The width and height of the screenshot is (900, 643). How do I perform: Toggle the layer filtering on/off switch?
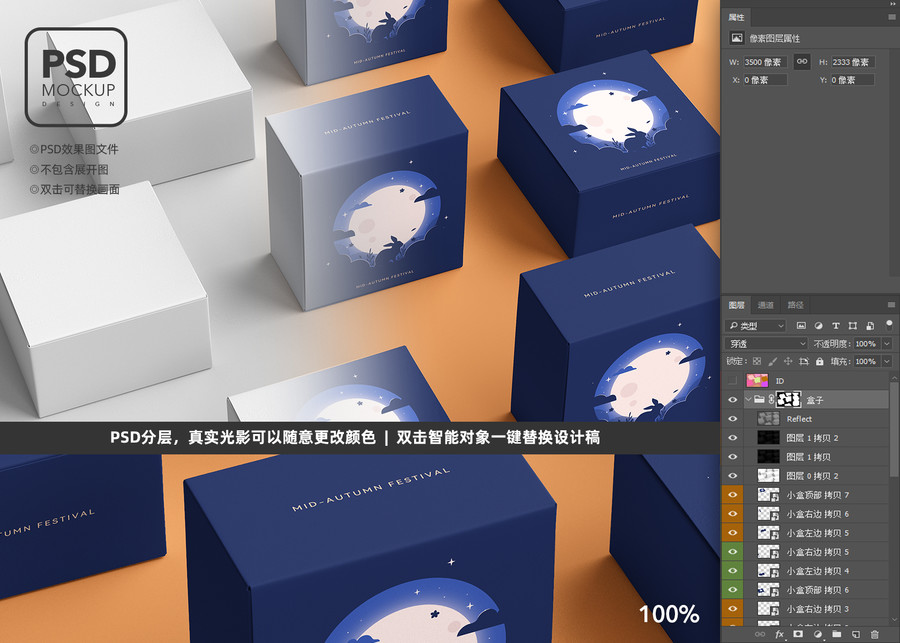pos(889,325)
